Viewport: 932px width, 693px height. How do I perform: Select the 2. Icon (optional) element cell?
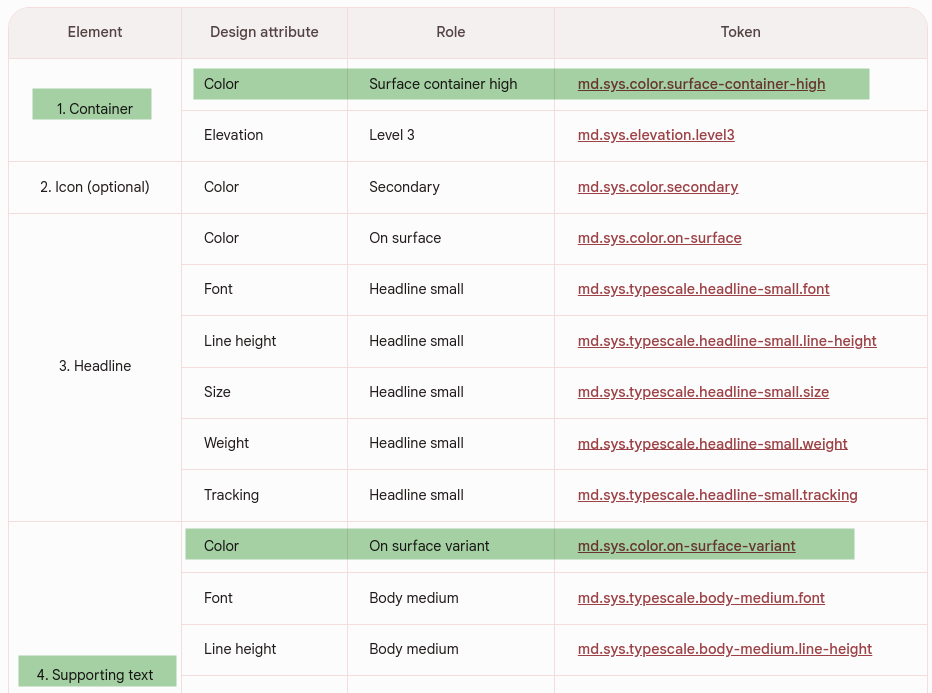point(95,187)
